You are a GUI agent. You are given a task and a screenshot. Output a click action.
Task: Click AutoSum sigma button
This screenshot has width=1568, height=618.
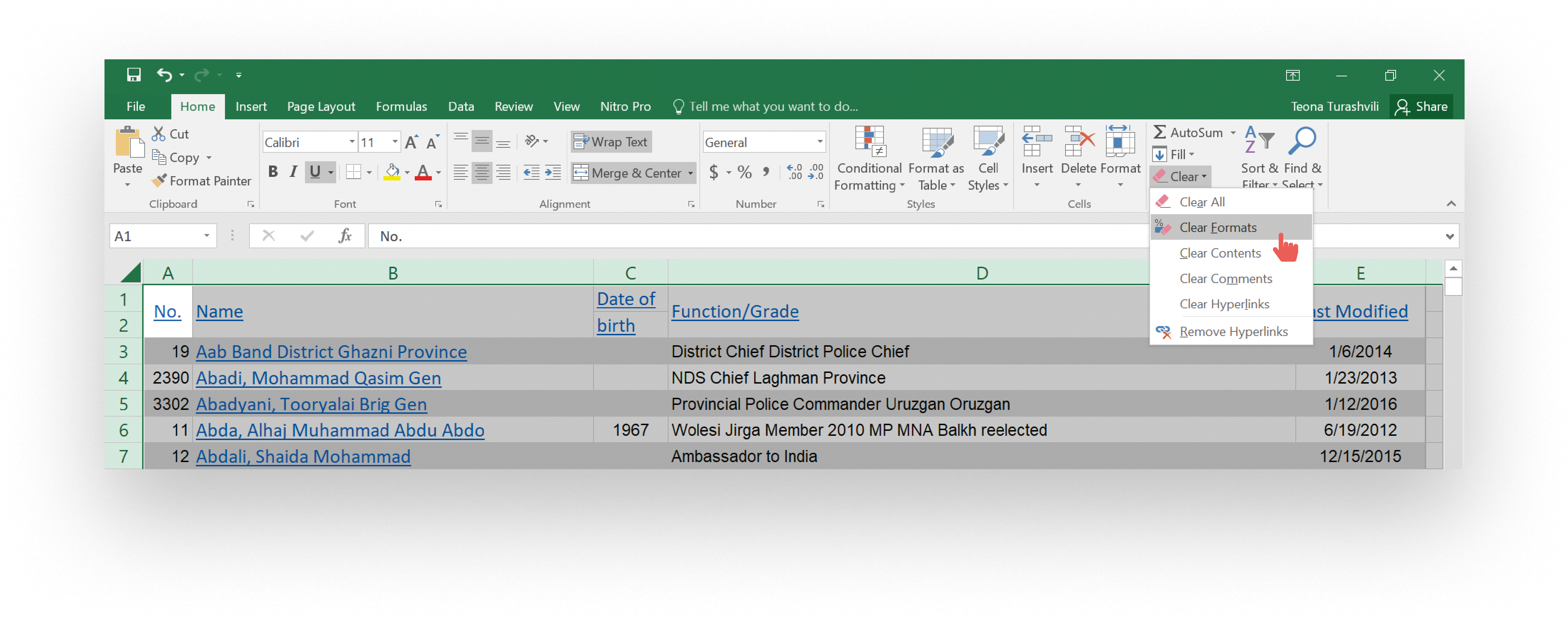click(1188, 132)
